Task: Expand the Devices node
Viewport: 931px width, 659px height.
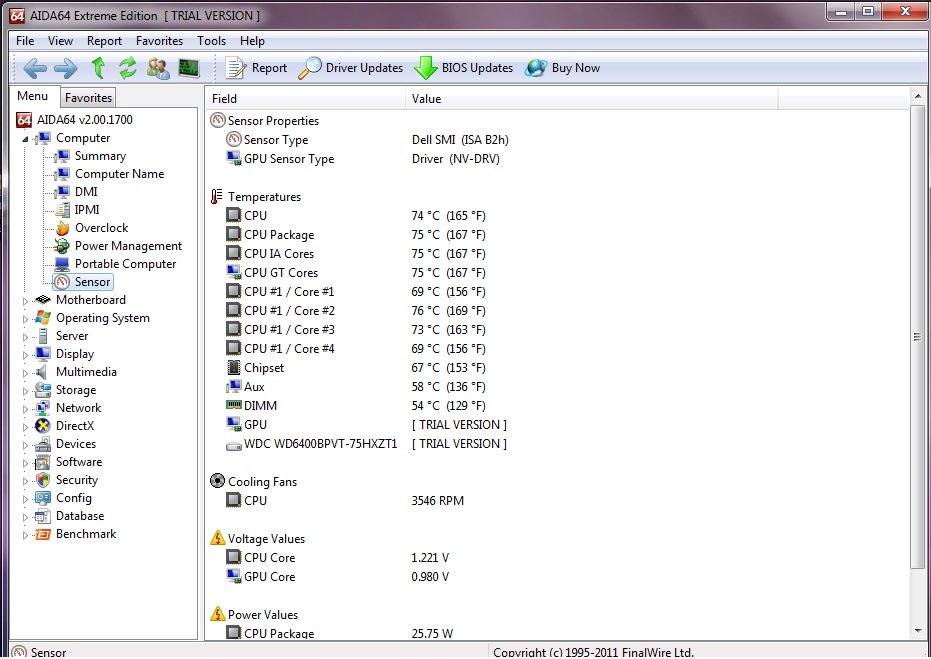Action: (25, 445)
